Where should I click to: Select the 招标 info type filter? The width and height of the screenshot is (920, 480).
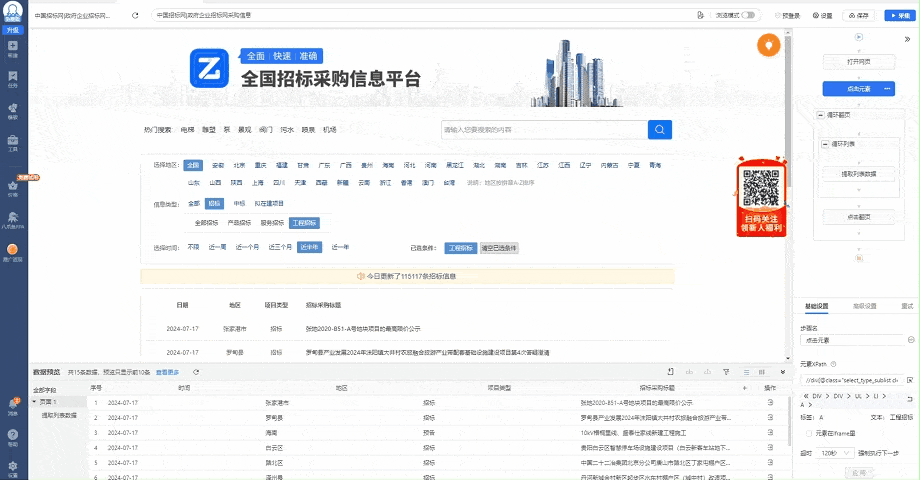click(214, 204)
